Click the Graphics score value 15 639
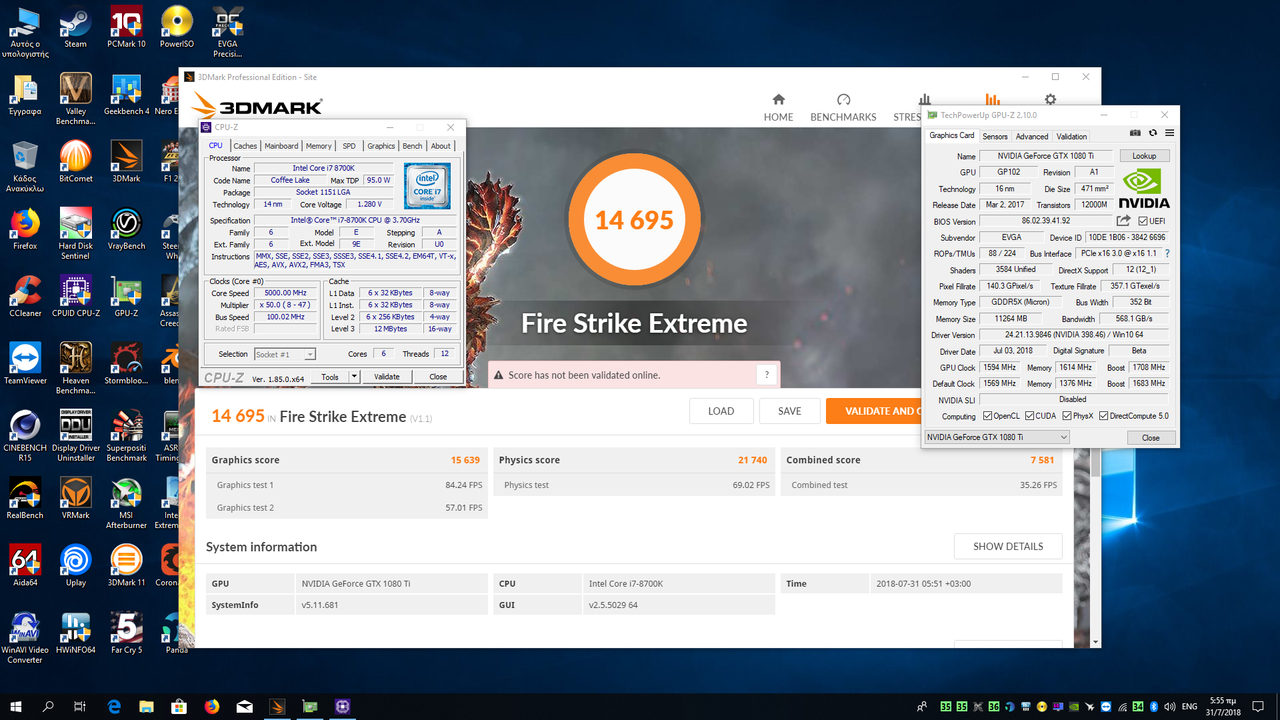Screen dimensions: 1280x720 pos(465,460)
